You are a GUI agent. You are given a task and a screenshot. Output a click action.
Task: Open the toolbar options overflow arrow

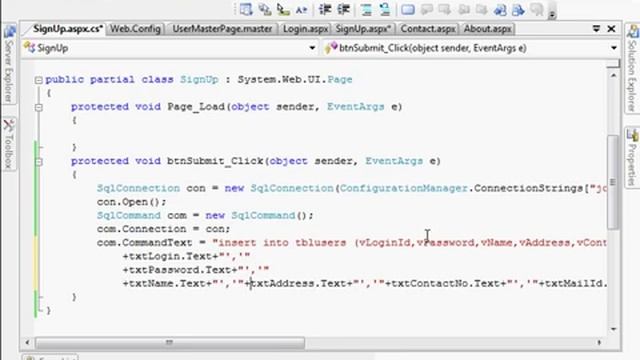552,12
